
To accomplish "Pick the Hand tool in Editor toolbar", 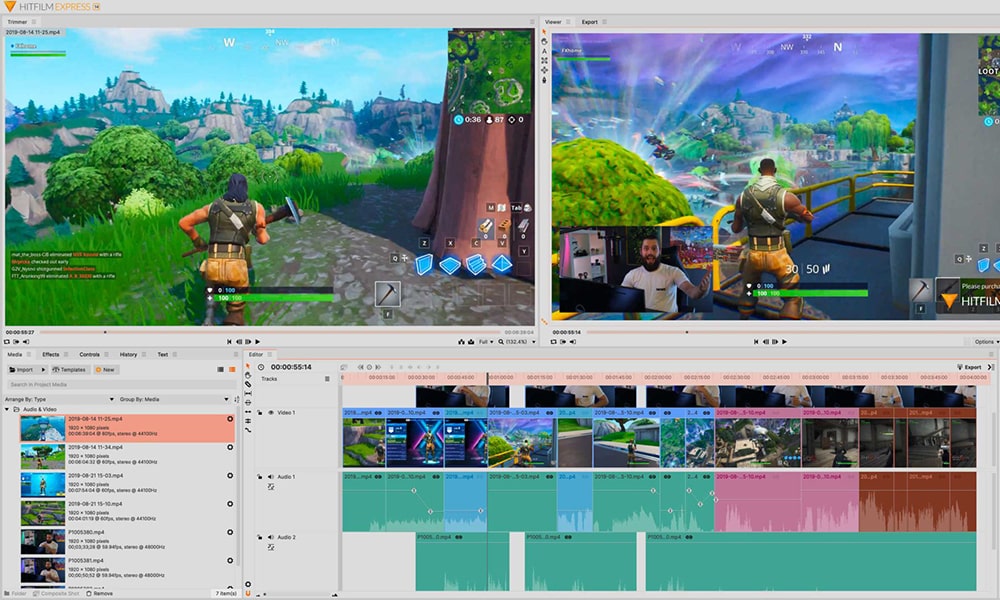I will (x=248, y=376).
